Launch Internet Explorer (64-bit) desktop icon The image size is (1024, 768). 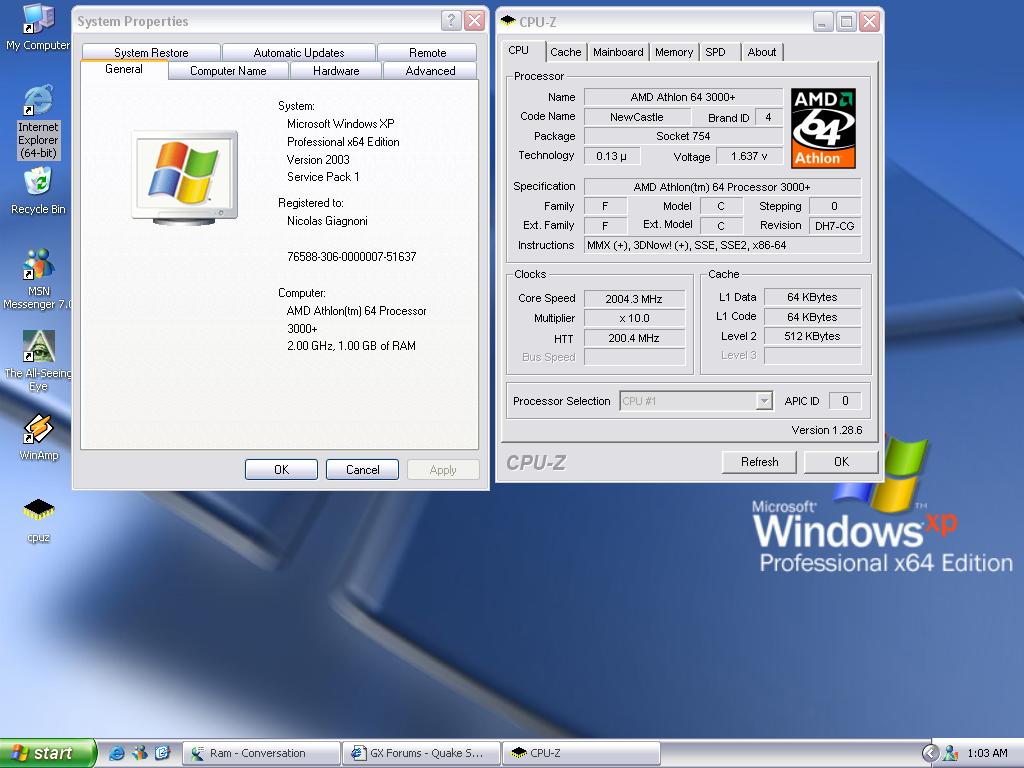coord(38,121)
